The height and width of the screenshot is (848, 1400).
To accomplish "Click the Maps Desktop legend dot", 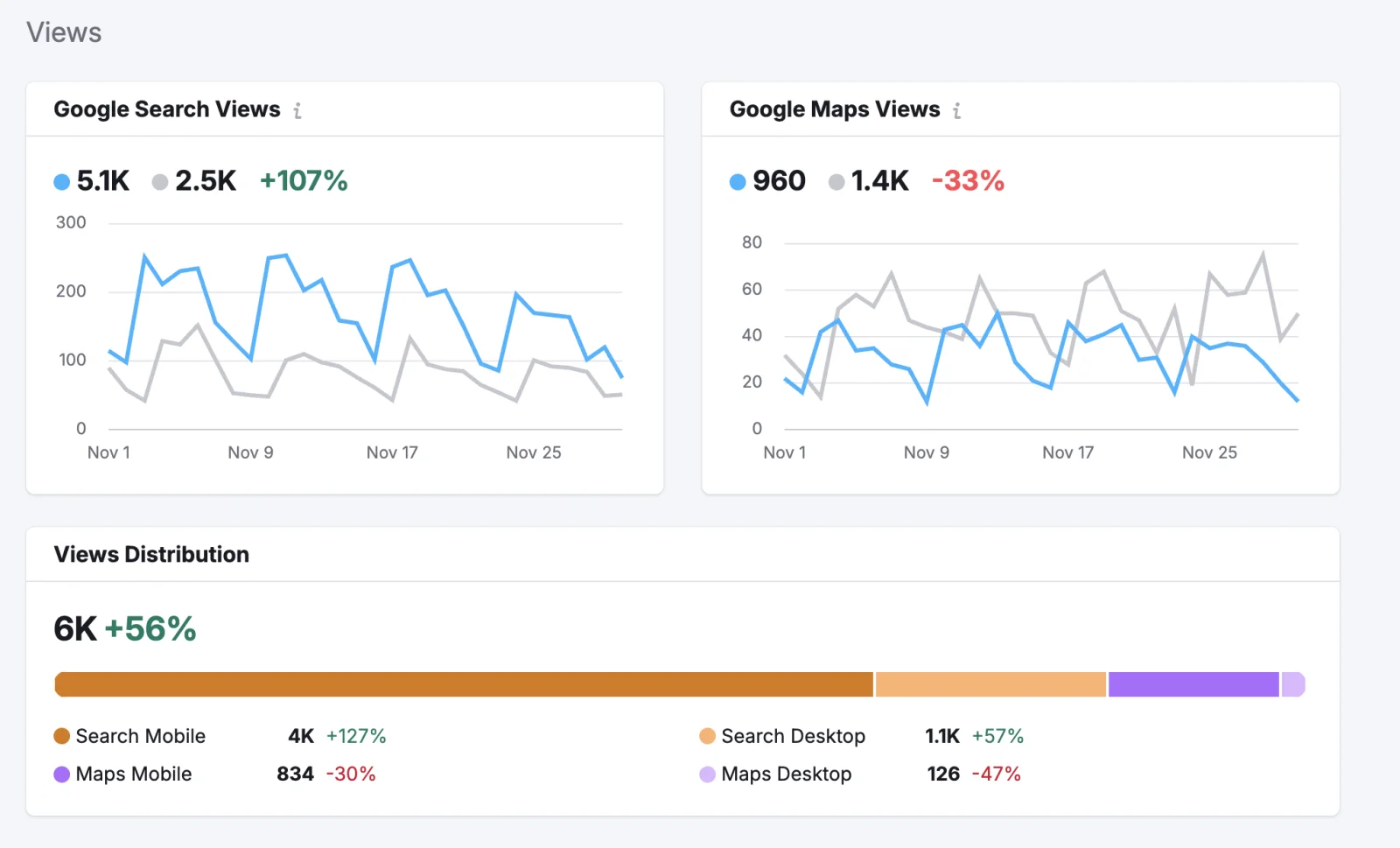I will (707, 774).
